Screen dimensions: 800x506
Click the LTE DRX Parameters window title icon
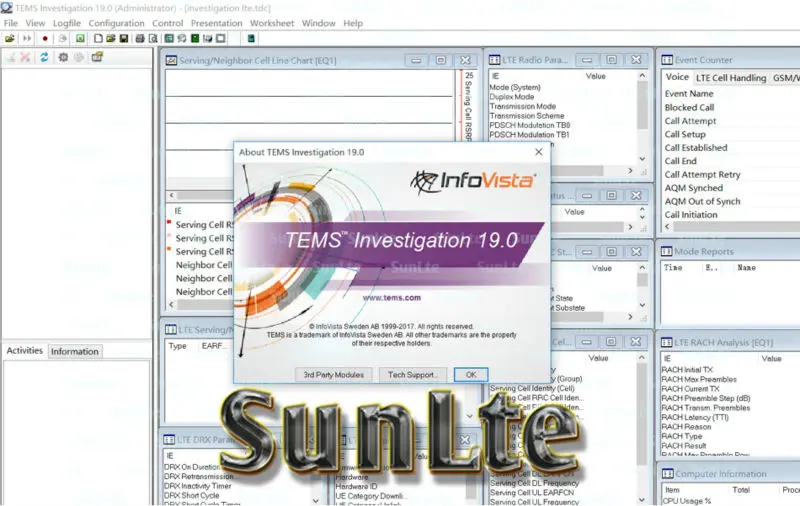click(169, 439)
